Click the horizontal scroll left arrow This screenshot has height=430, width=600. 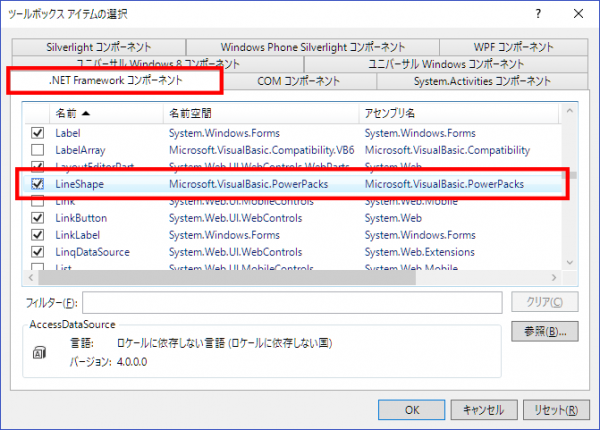pos(31,278)
